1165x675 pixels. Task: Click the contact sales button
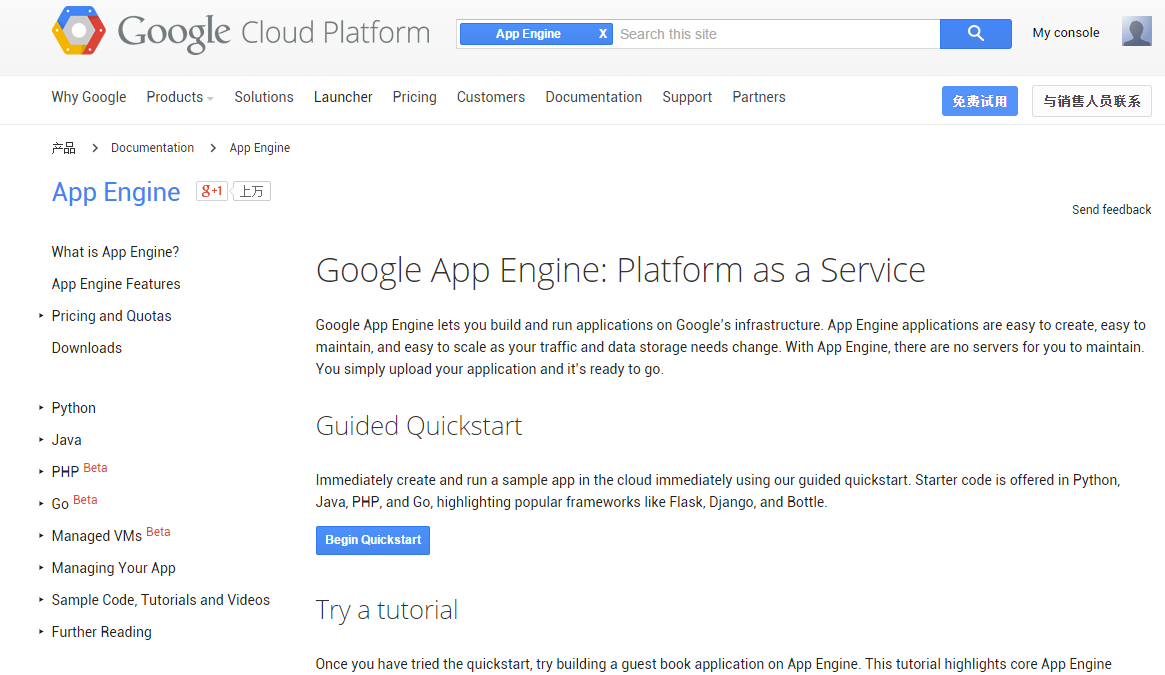click(x=1091, y=101)
